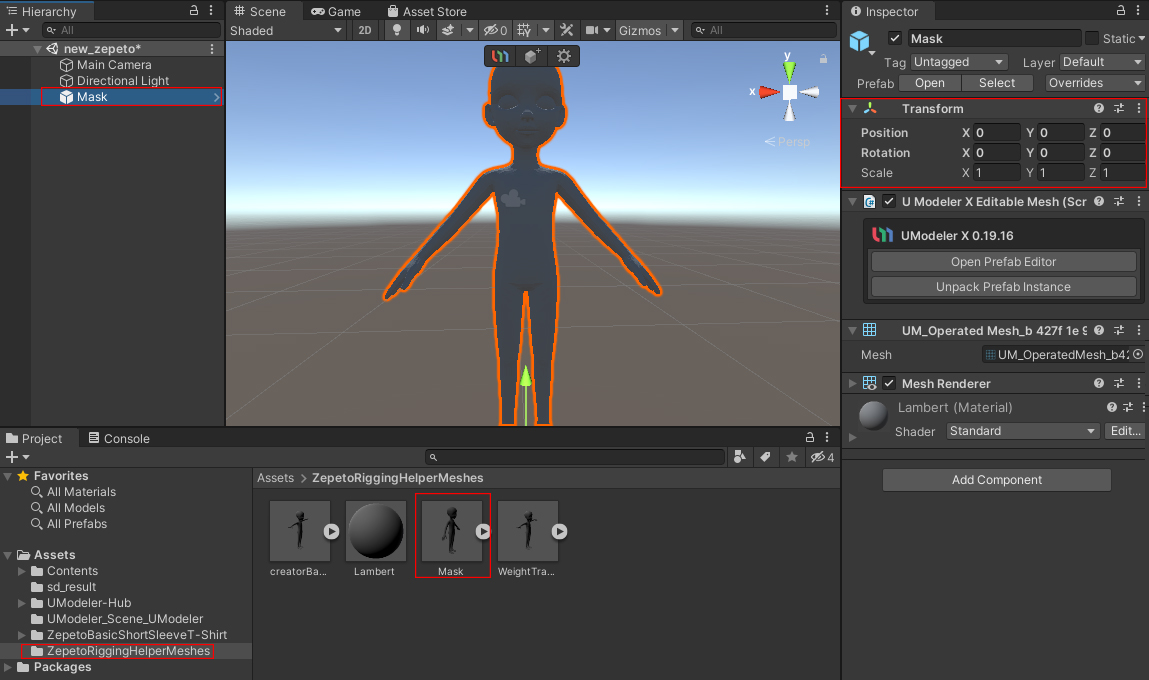Click search by type icon in Project
This screenshot has height=680, width=1149.
coord(740,457)
